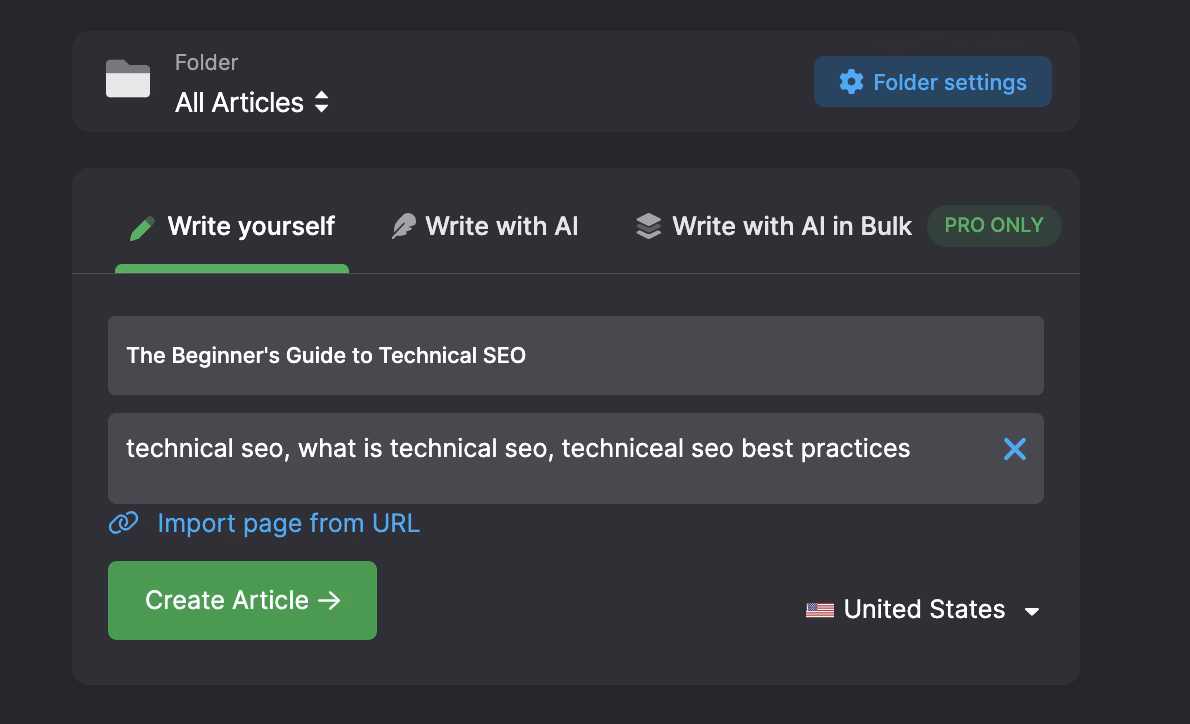The image size is (1190, 724).
Task: Select the pencil icon on Write yourself tab
Action: tap(141, 226)
